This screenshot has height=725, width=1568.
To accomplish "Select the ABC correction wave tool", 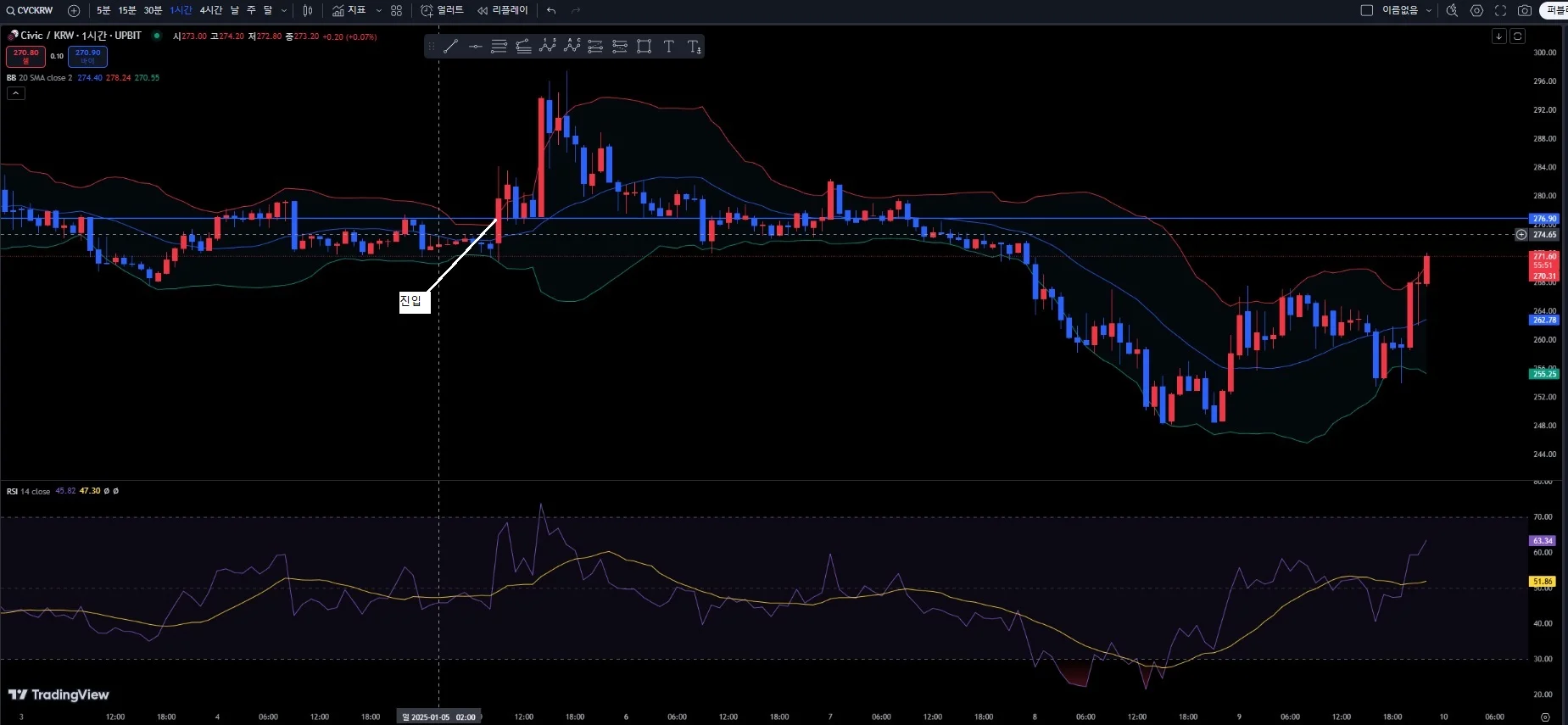I will (x=572, y=47).
